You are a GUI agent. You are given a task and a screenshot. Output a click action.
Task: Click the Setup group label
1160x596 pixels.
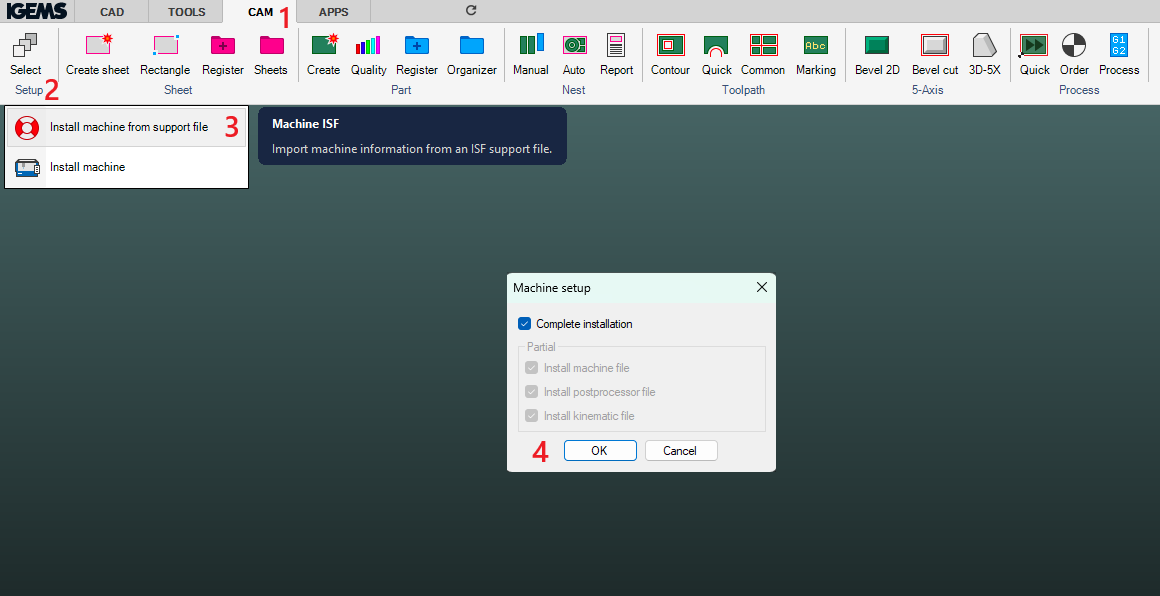pos(29,90)
